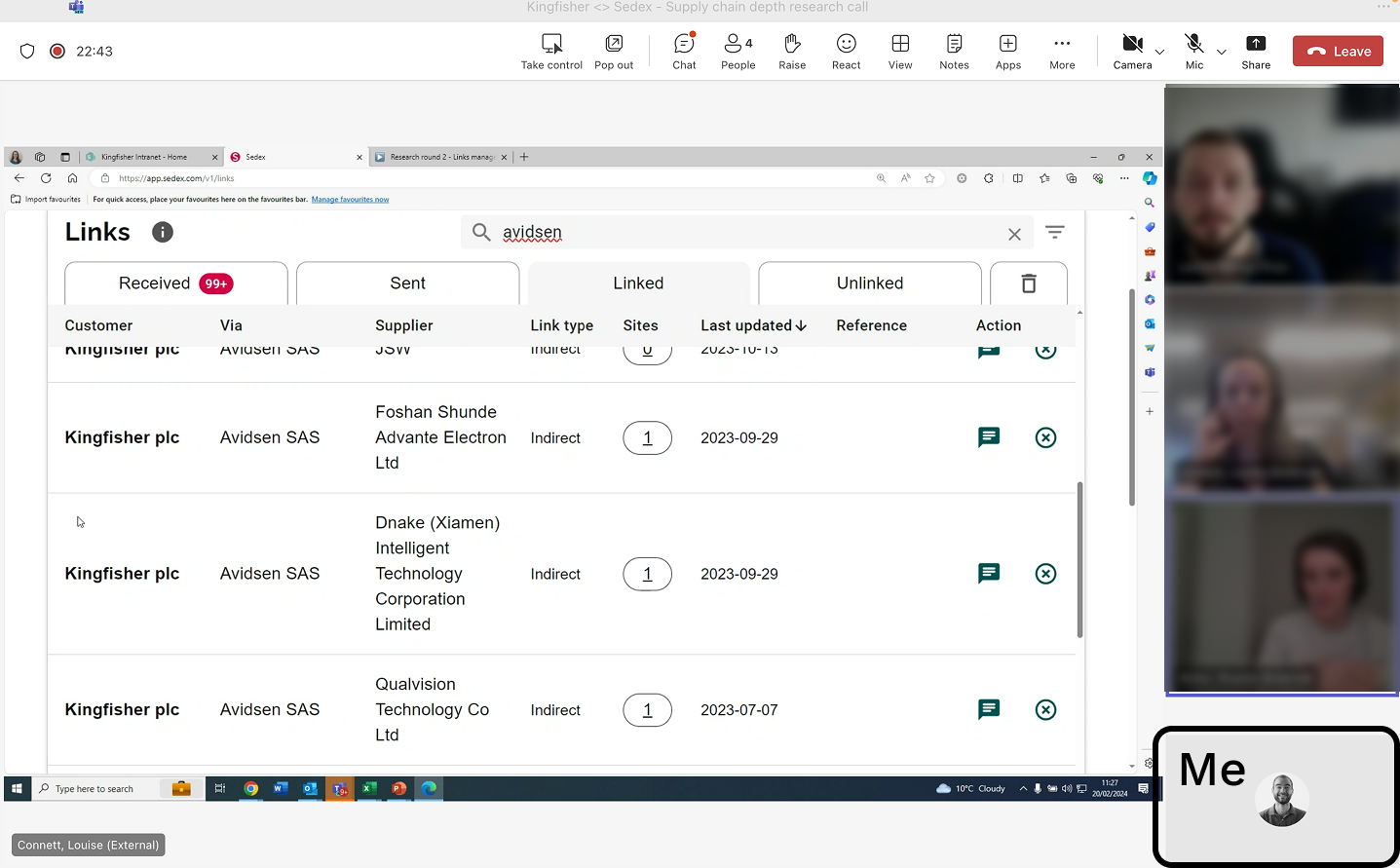The image size is (1400, 868).
Task: Open comments for Qualvision Technology row
Action: [989, 709]
